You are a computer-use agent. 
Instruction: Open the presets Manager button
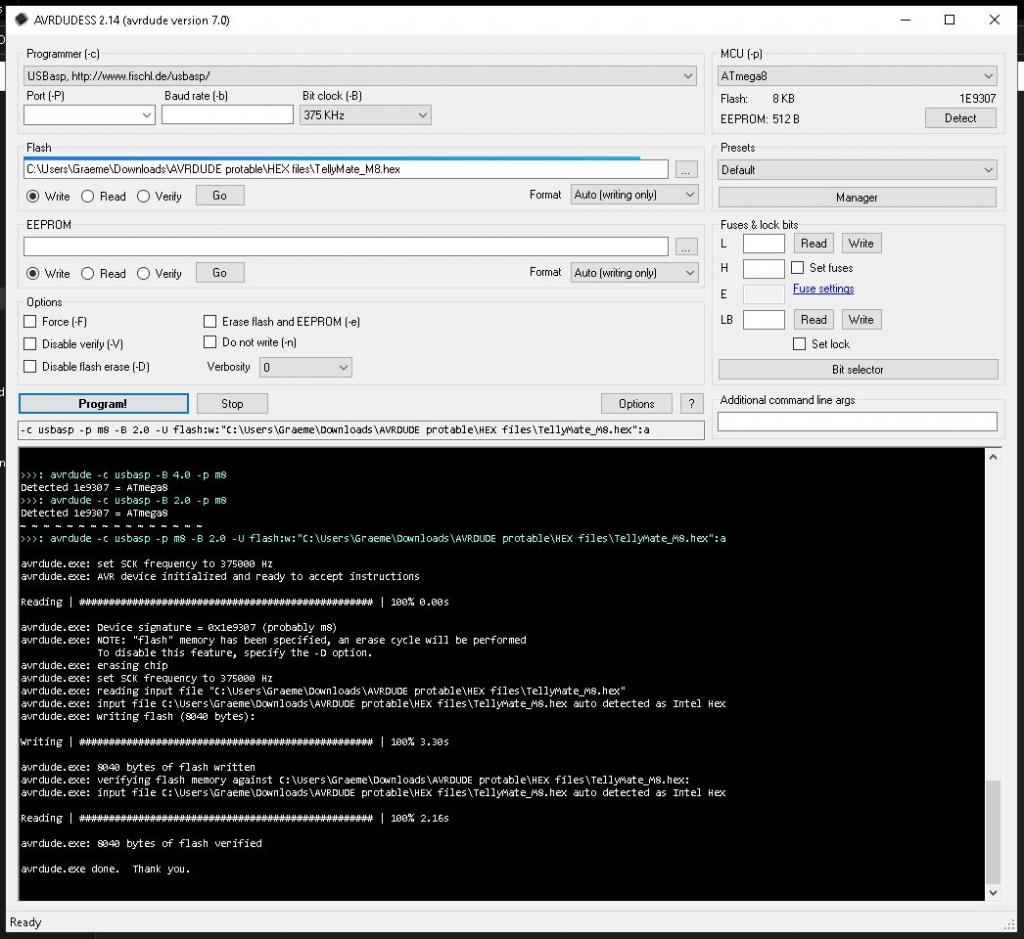point(857,198)
